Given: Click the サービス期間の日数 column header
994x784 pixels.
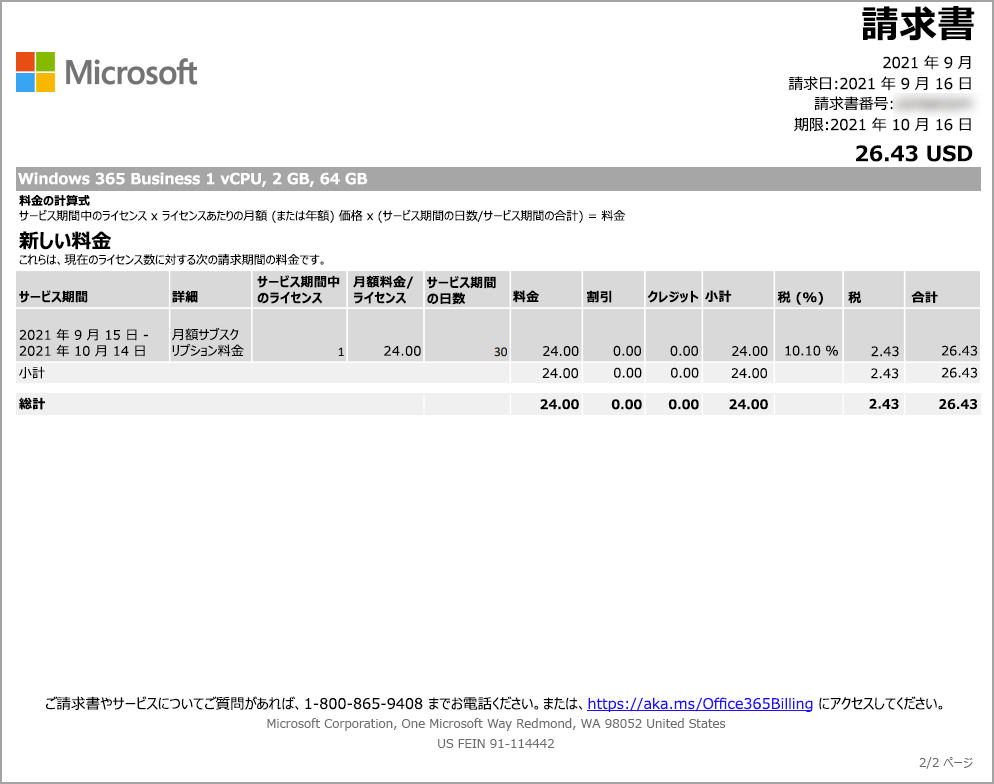Looking at the screenshot, I should (x=467, y=290).
